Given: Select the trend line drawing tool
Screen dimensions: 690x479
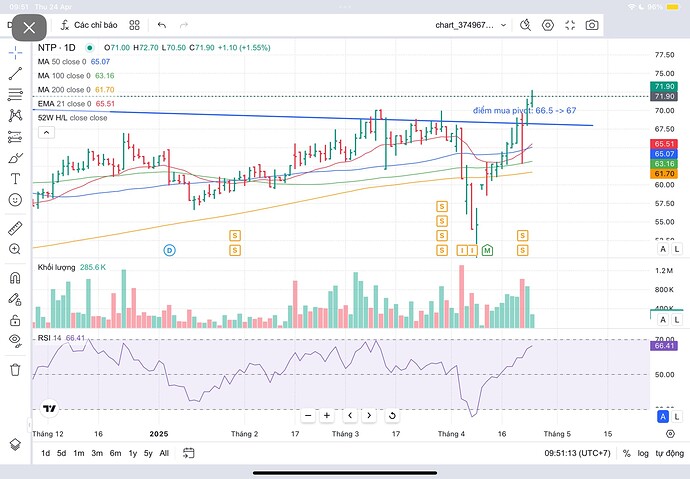Looking at the screenshot, I should point(15,73).
